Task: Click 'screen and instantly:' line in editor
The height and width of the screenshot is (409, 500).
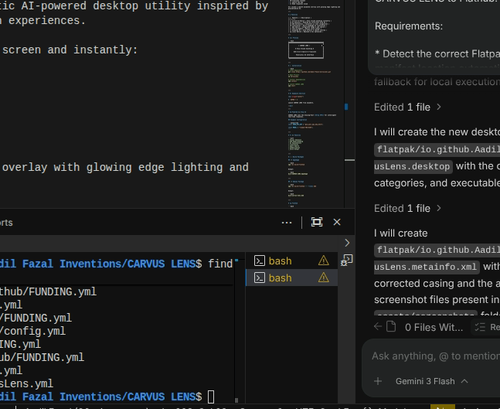Action: (70, 50)
